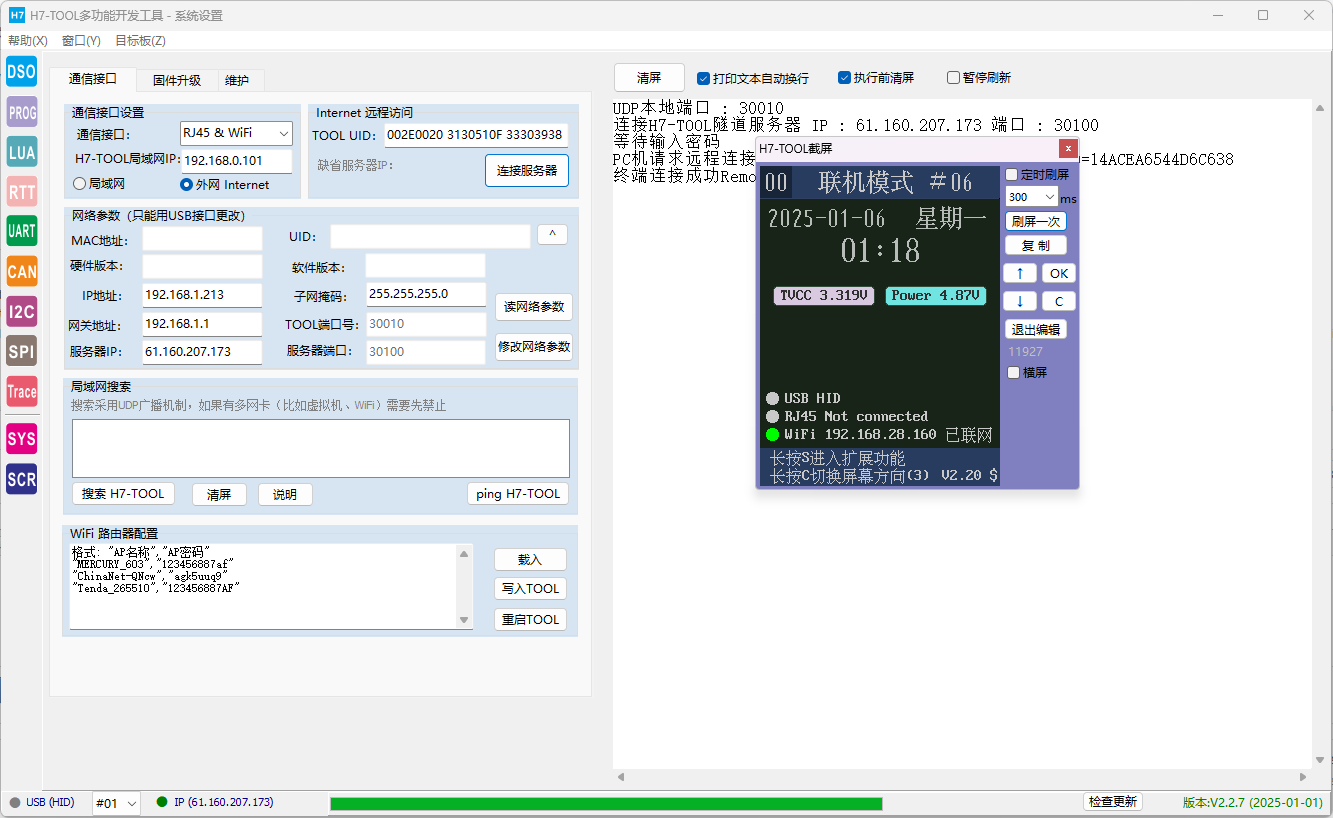The width and height of the screenshot is (1333, 818).
Task: Click the 读网络参数 button
Action: pyautogui.click(x=534, y=306)
